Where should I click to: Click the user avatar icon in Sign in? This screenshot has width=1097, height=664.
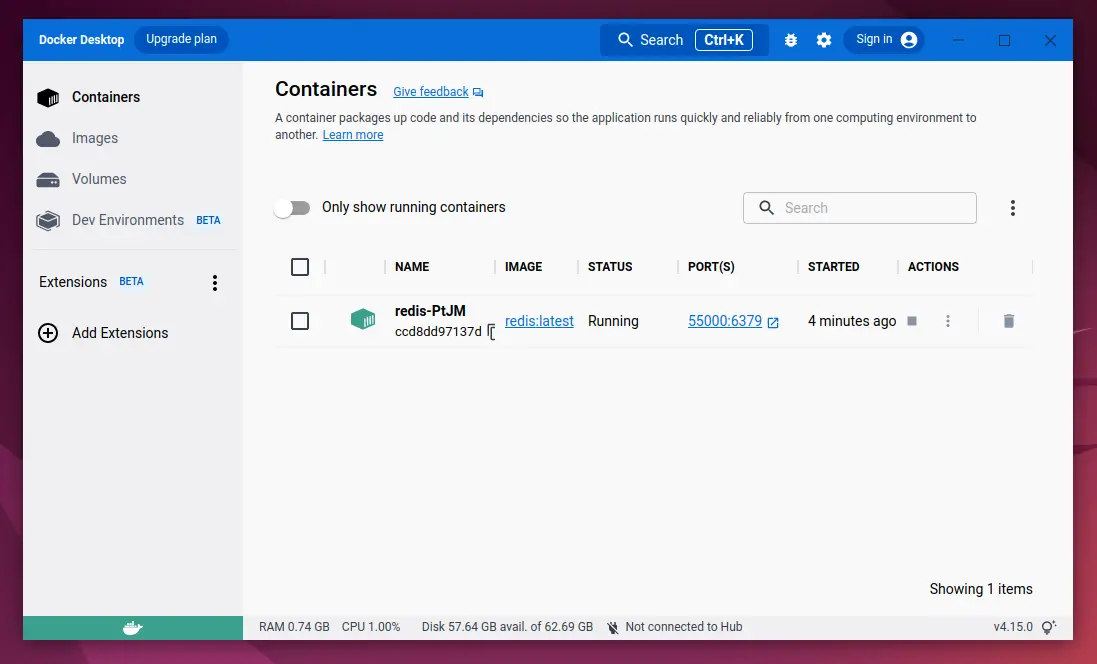pyautogui.click(x=909, y=40)
